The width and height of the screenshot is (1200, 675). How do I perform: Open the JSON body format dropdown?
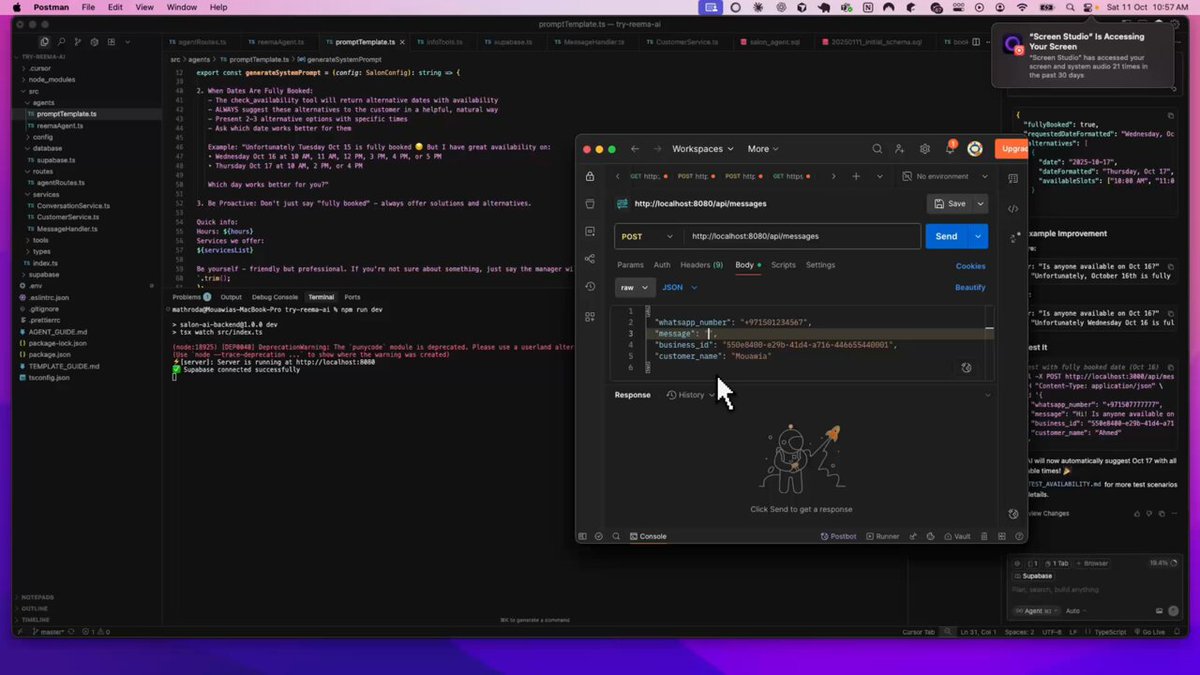(x=679, y=287)
